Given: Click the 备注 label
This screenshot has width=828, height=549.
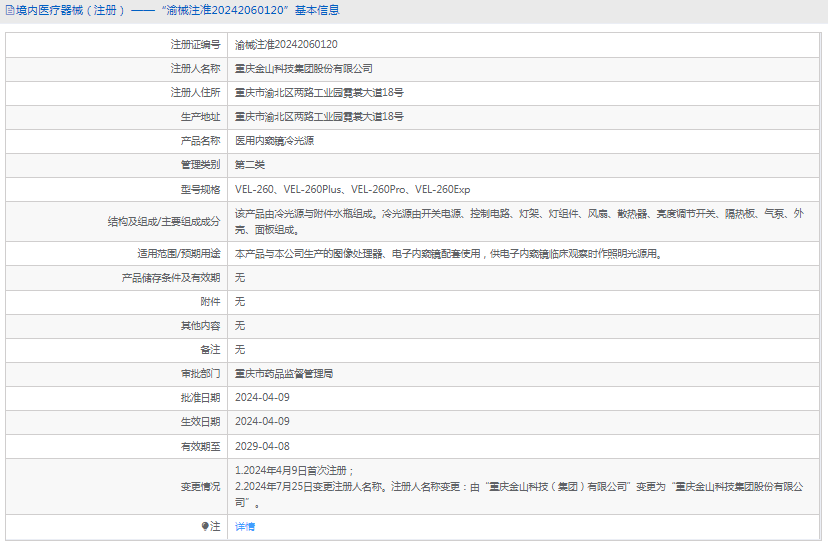Looking at the screenshot, I should coord(211,349).
